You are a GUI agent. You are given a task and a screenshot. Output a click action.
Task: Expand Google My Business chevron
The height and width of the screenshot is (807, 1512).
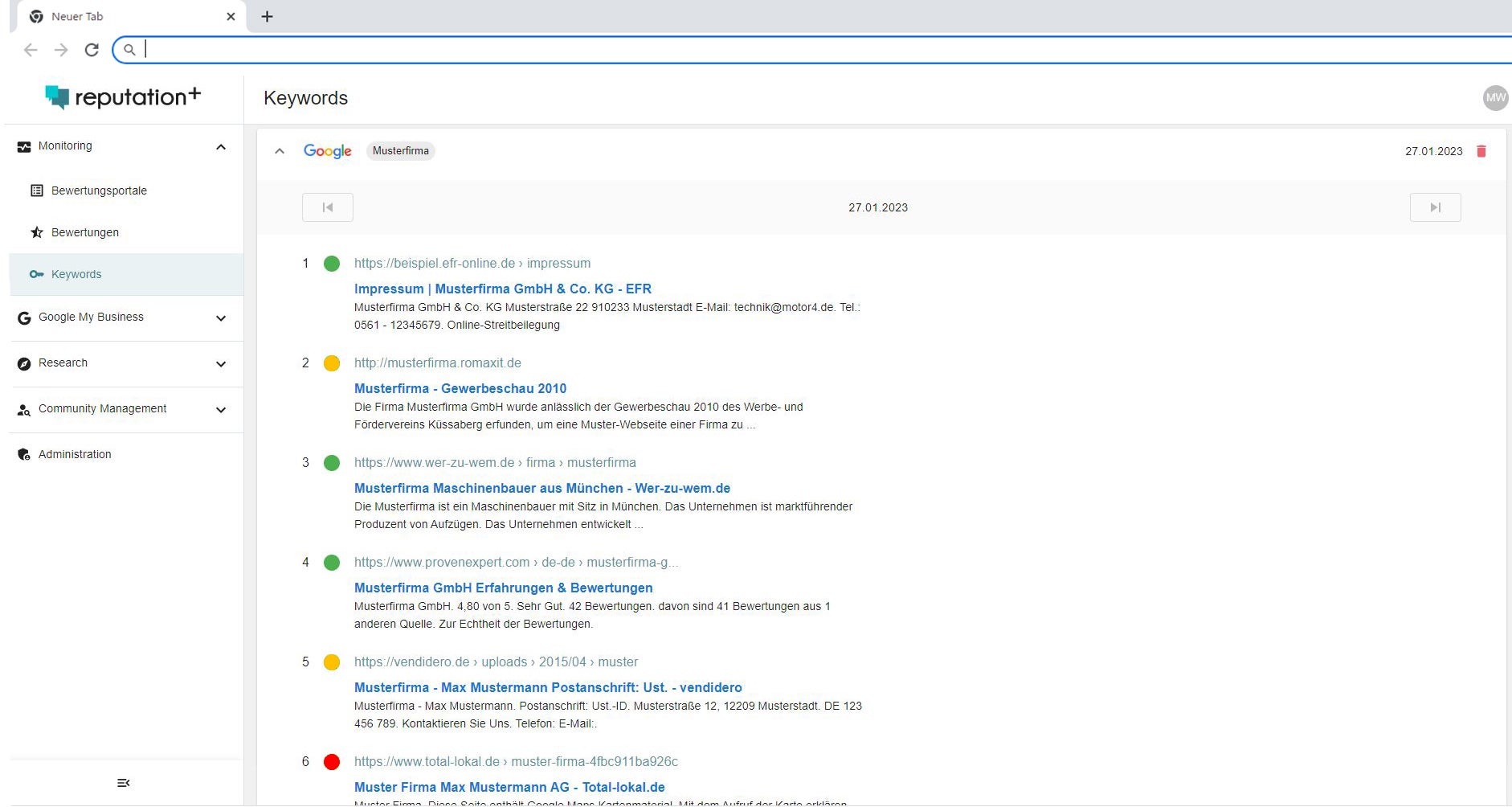tap(221, 318)
